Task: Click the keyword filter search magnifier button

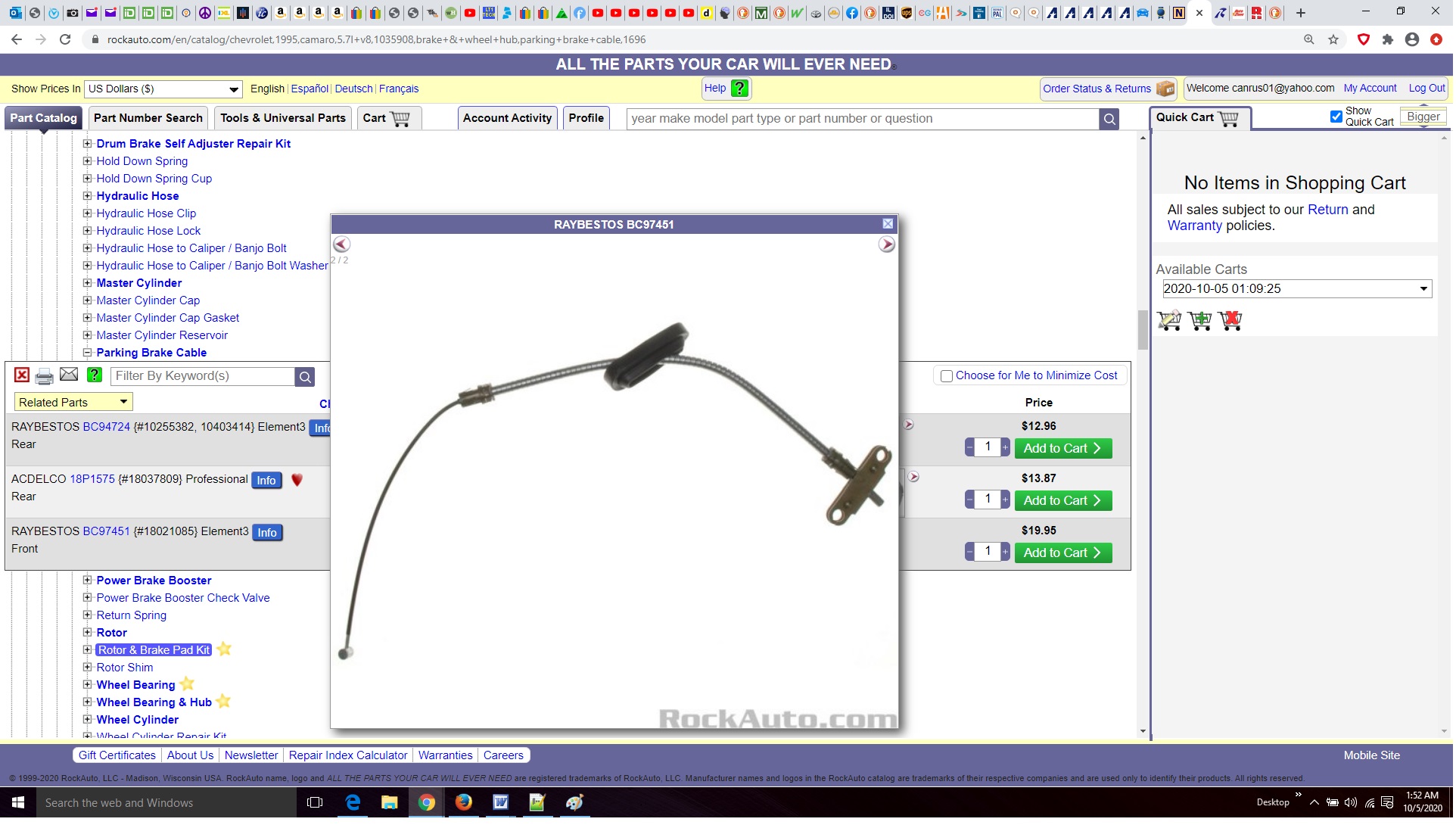Action: 305,378
